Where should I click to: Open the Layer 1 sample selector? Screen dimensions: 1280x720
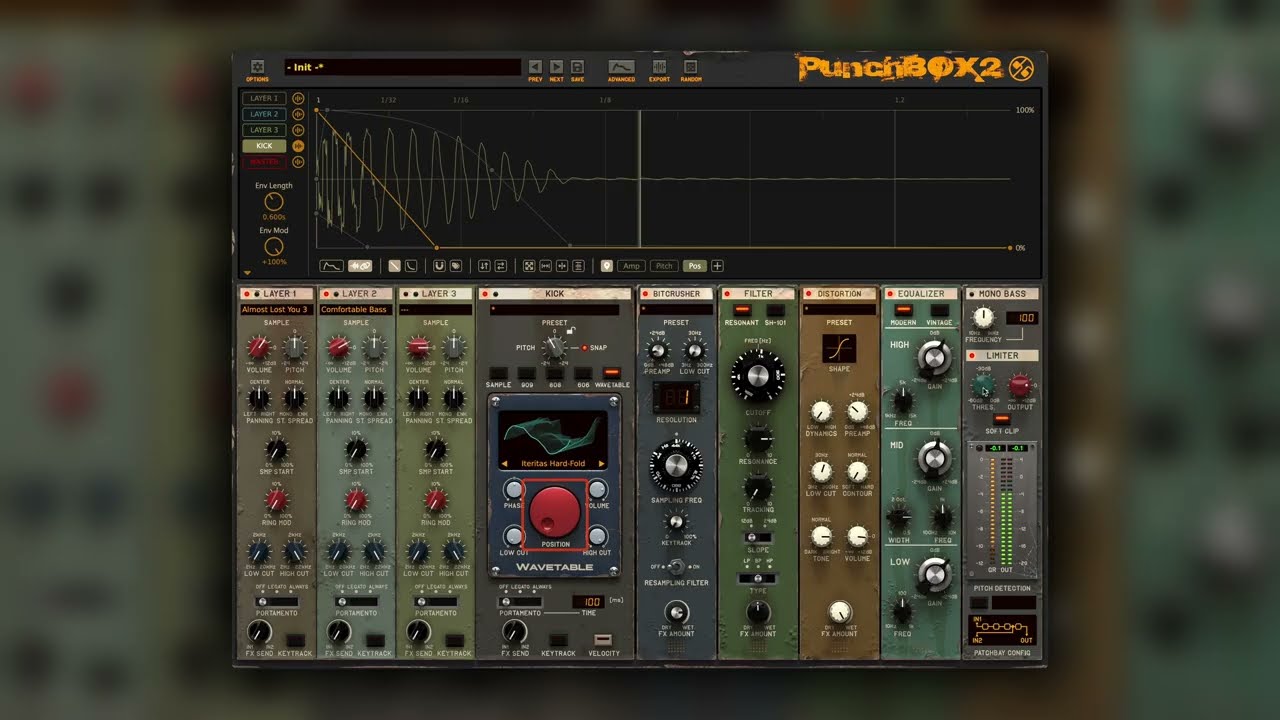point(276,310)
